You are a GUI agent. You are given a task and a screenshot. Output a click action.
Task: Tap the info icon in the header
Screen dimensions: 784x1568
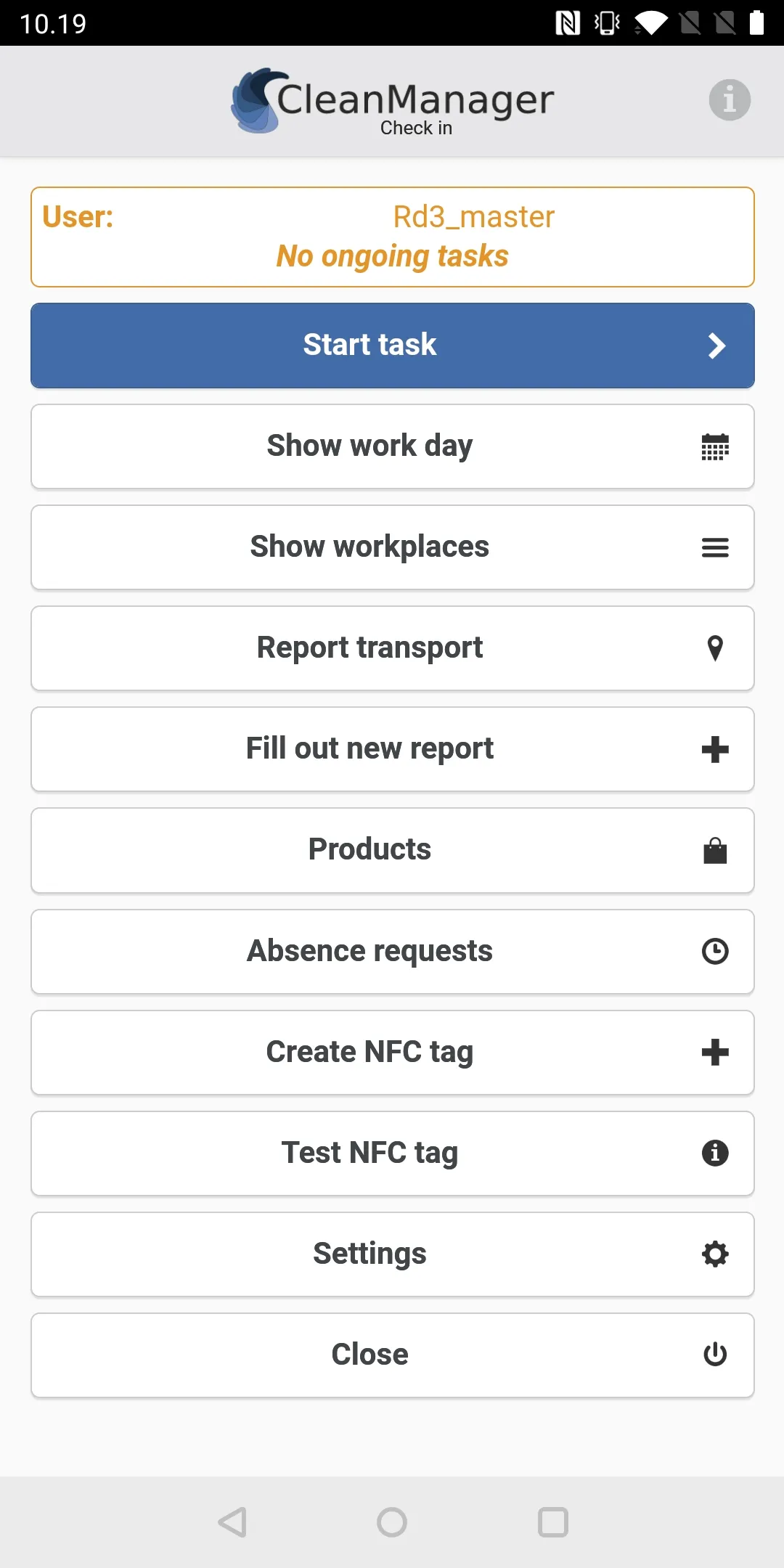[x=729, y=100]
